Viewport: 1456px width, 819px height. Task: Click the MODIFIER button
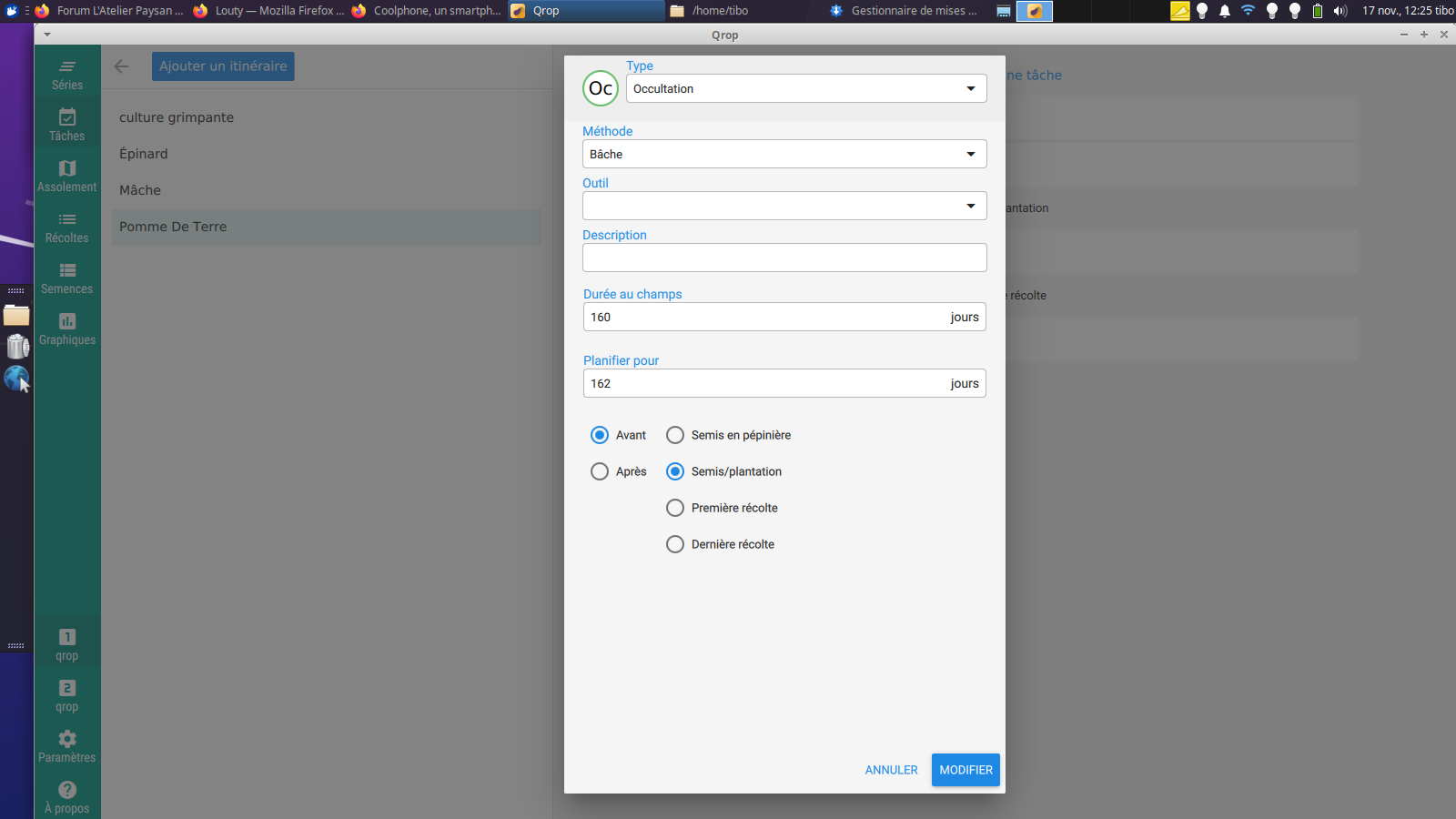pos(966,770)
